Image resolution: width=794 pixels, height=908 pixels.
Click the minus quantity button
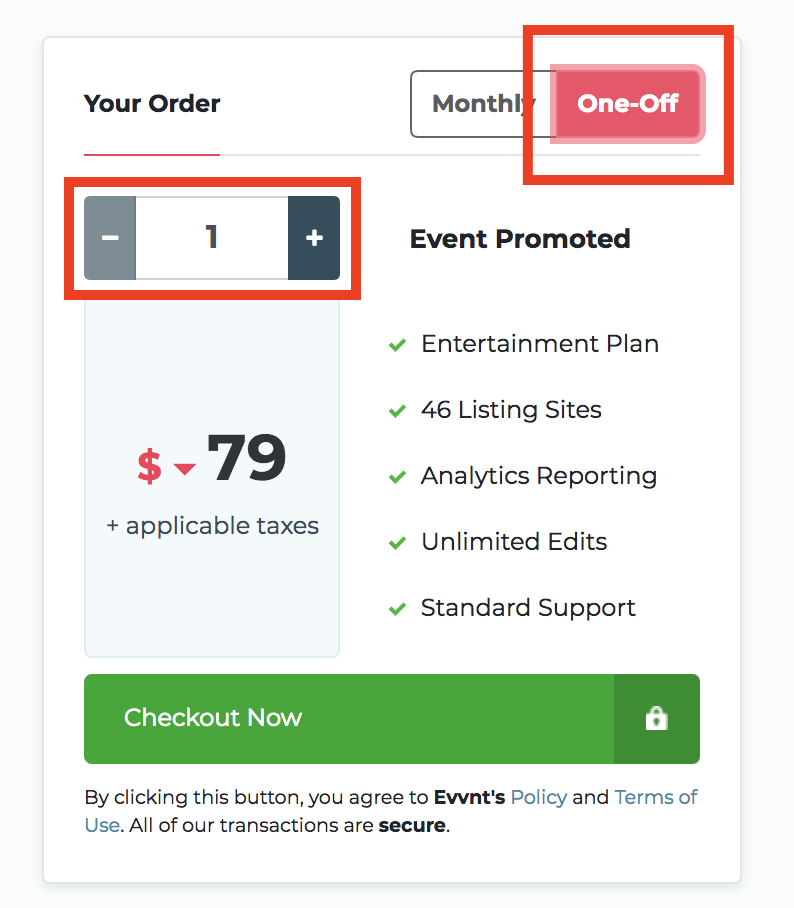tap(110, 238)
